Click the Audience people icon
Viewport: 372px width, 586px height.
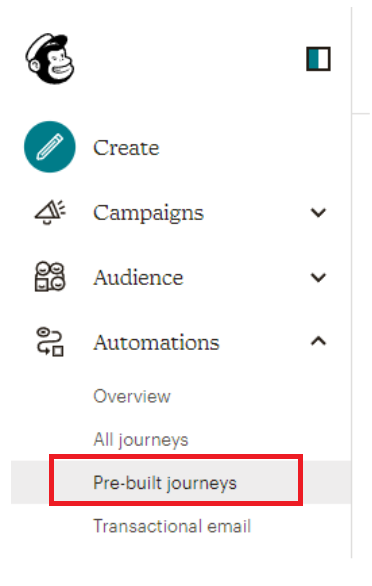50,277
